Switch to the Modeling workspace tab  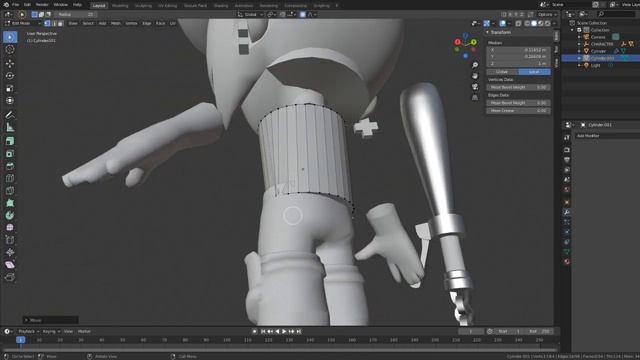point(120,6)
